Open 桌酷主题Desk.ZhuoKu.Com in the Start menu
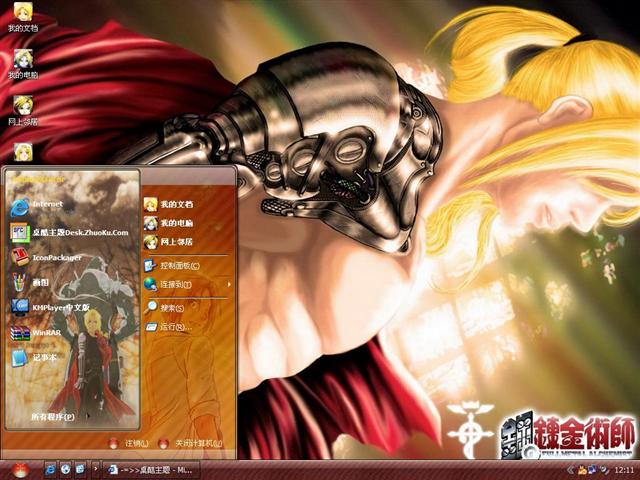Screen dimensions: 640x480 click(69, 233)
